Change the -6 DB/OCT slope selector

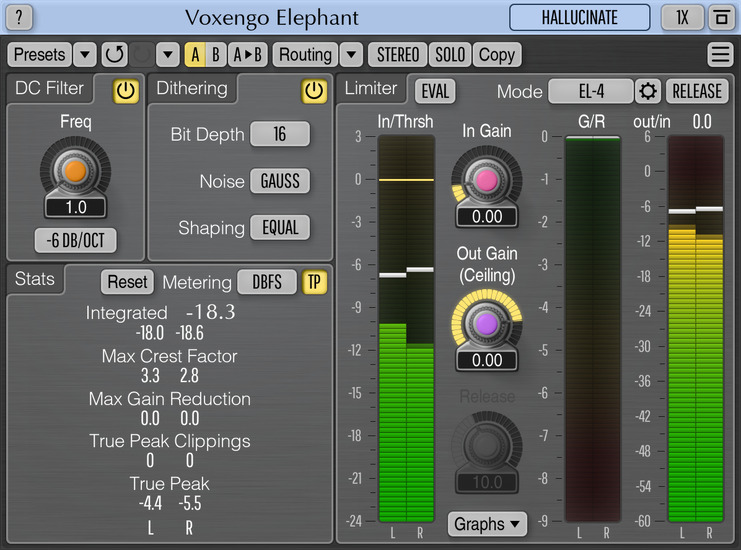tap(76, 241)
